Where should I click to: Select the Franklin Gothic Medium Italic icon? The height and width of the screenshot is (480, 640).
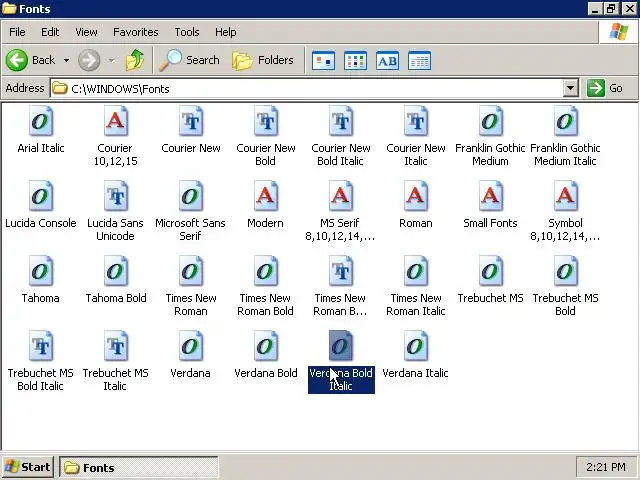(x=565, y=121)
